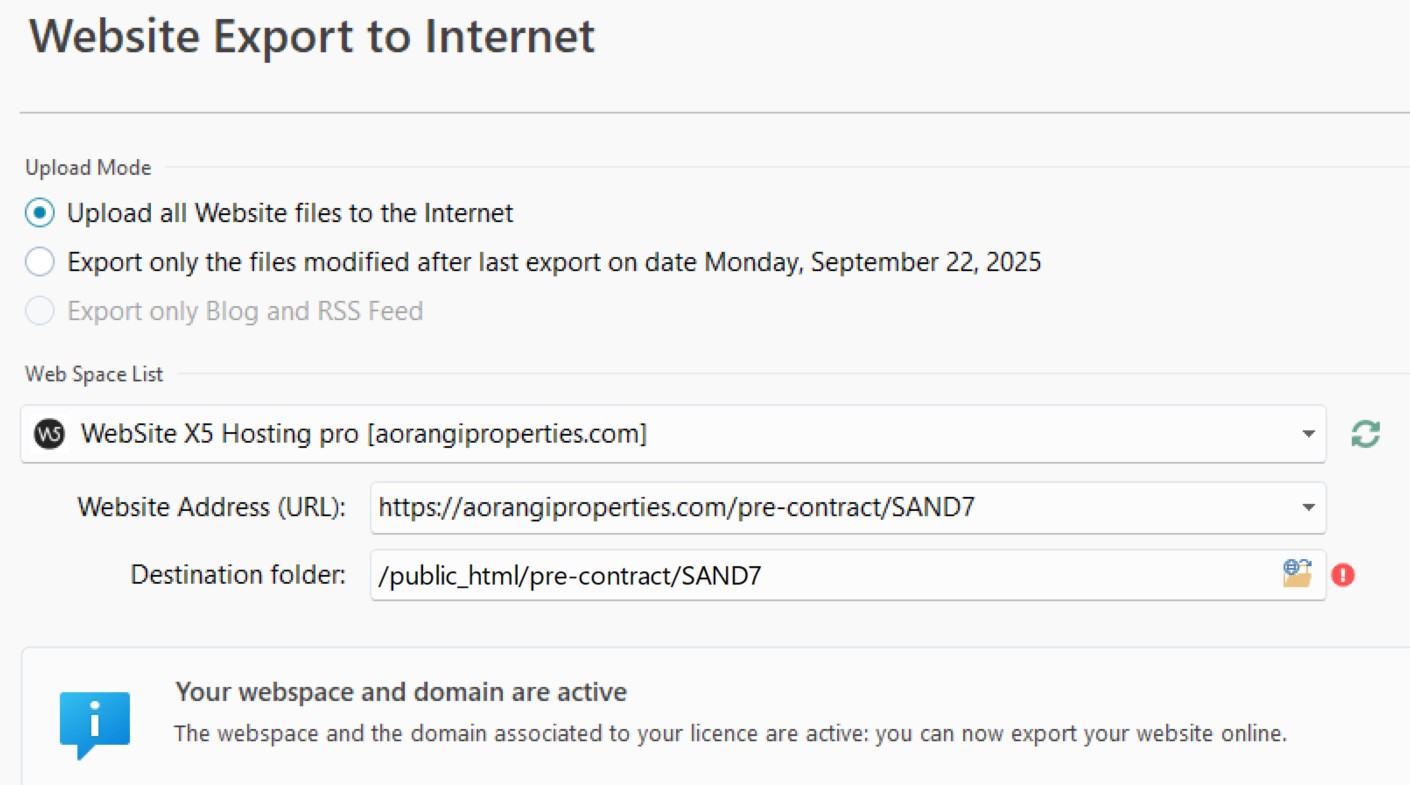Open the destination folder browse icon
This screenshot has height=785, width=1410.
1297,574
